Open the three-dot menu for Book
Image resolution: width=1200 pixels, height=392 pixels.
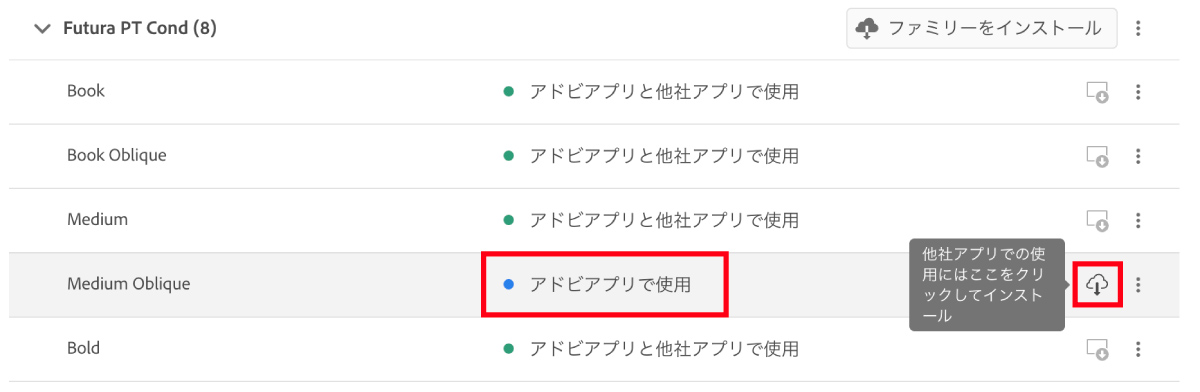coord(1138,92)
